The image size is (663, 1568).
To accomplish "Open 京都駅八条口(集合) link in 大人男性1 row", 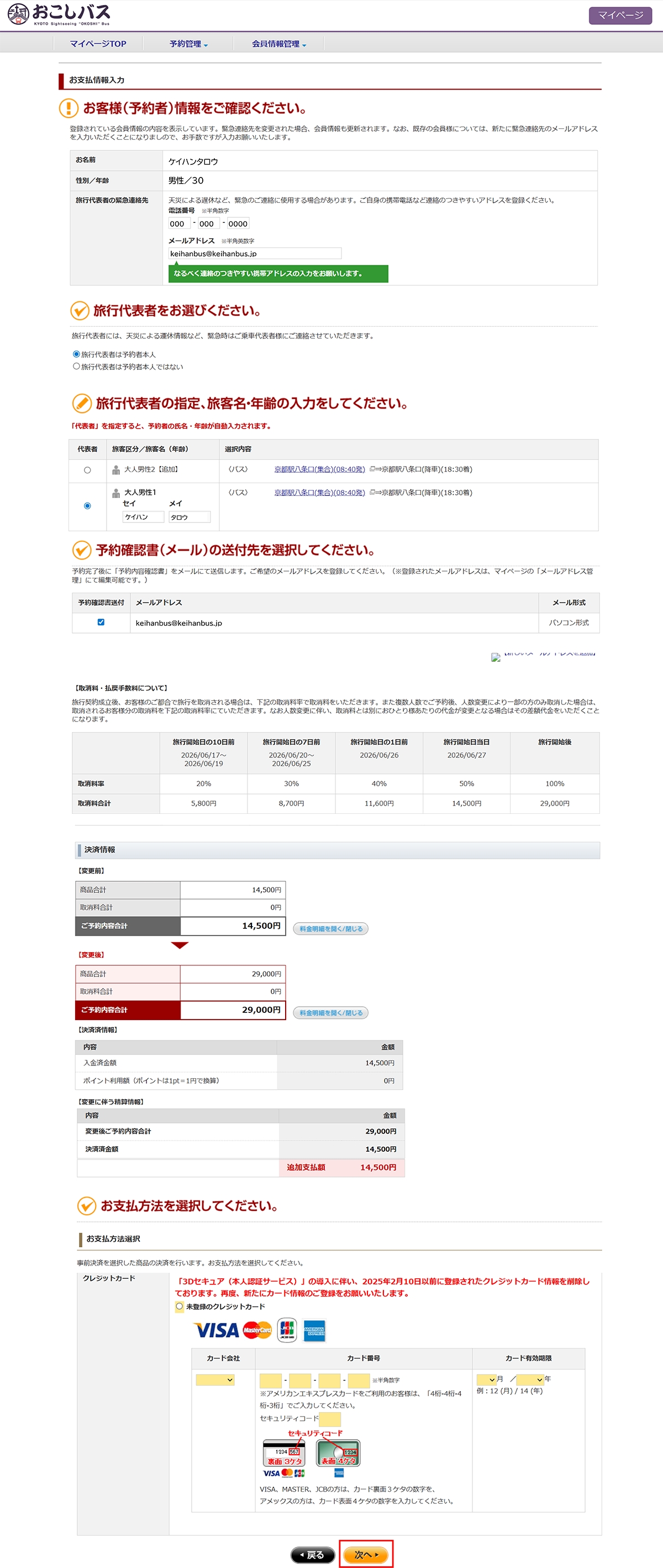I will click(319, 493).
